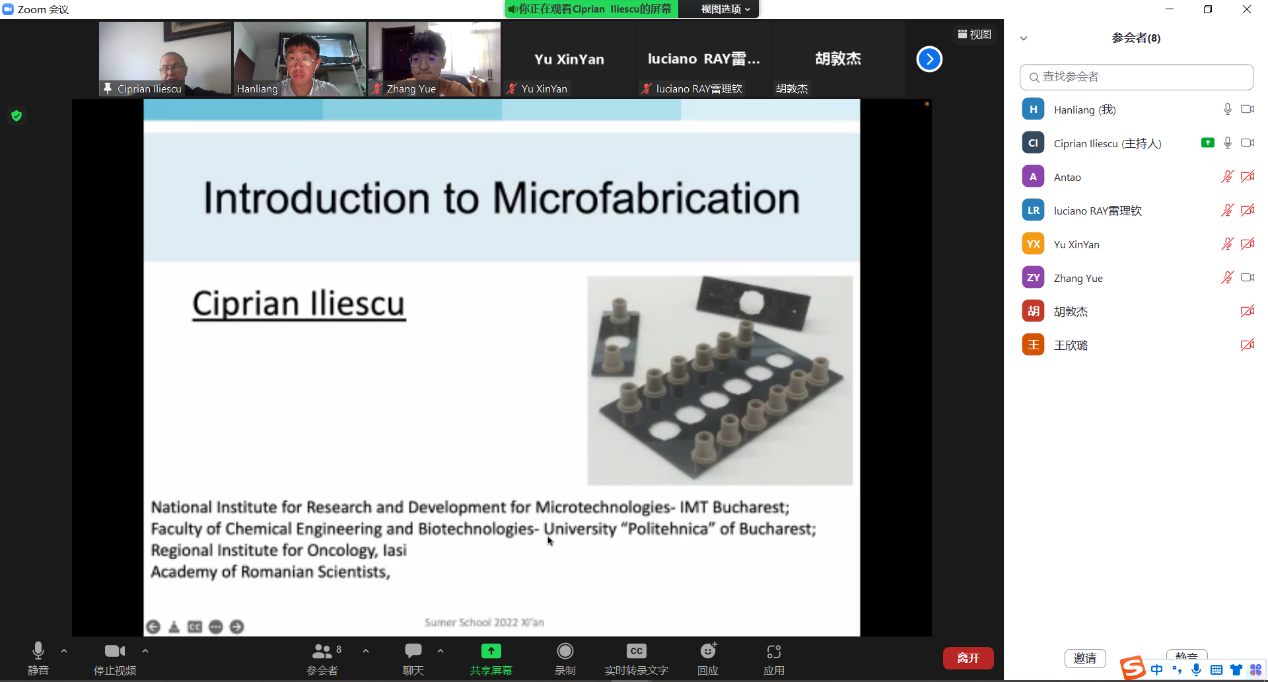This screenshot has width=1268, height=682.
Task: Click the share screen (共享屏幕) icon
Action: point(491,651)
